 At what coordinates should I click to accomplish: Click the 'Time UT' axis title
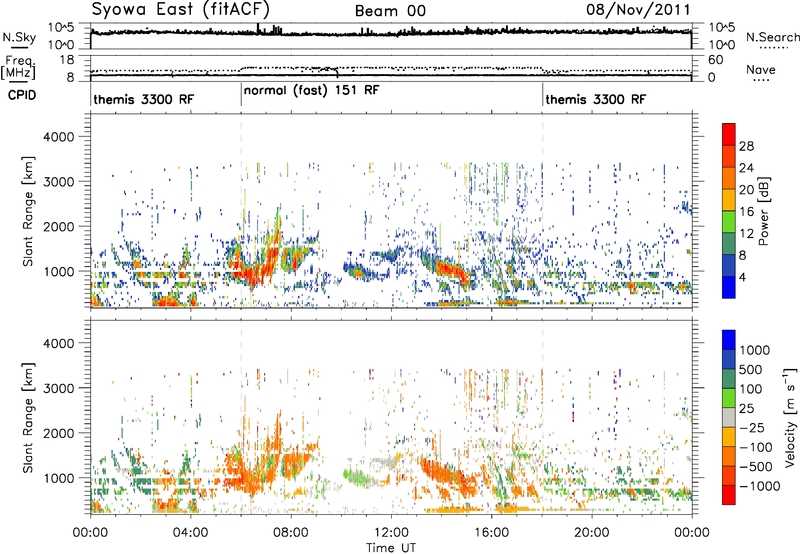click(x=391, y=548)
